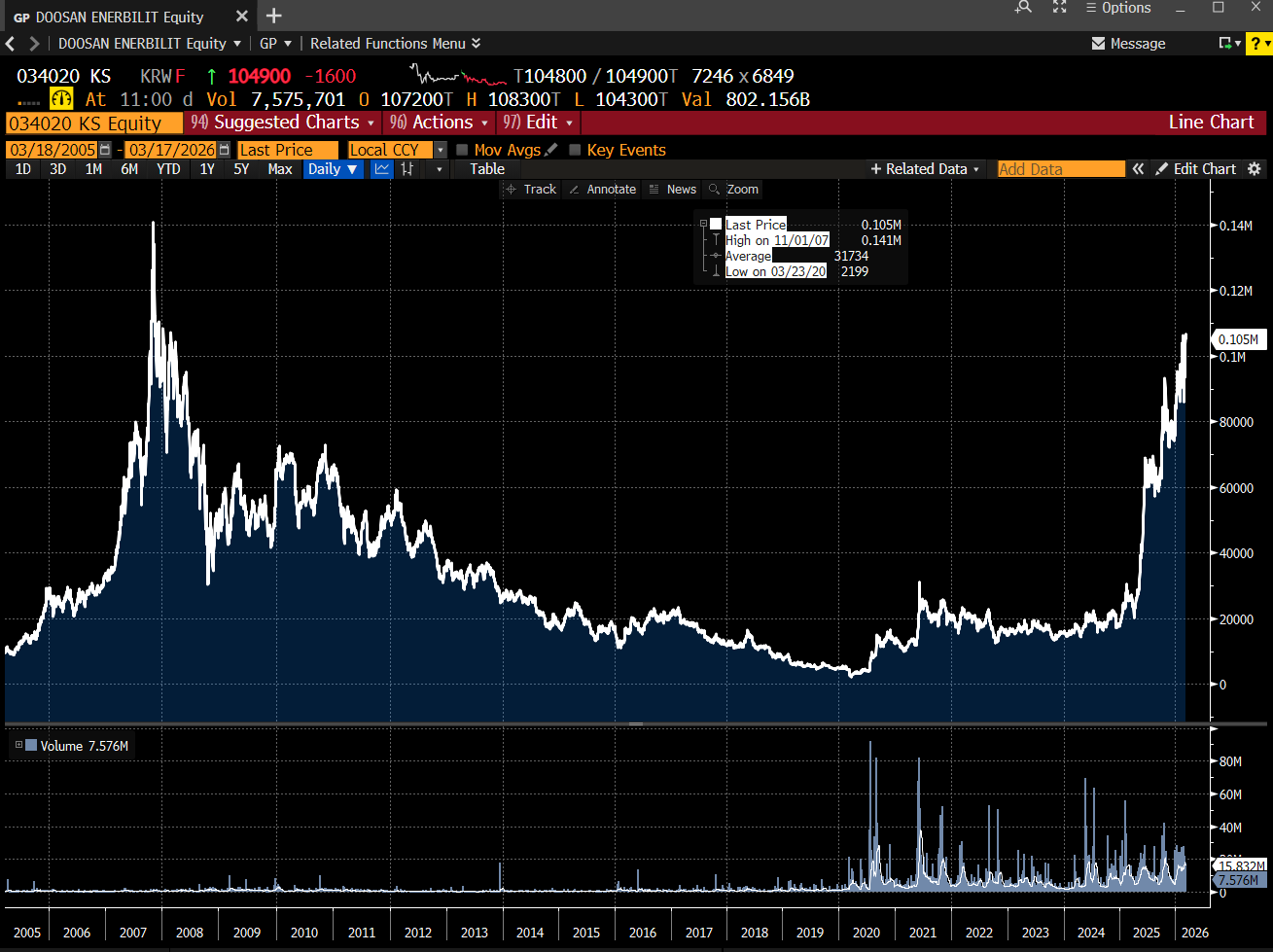This screenshot has height=952, width=1273.
Task: Click 'Low on 03/23/20' legend entry
Action: pyautogui.click(x=776, y=271)
